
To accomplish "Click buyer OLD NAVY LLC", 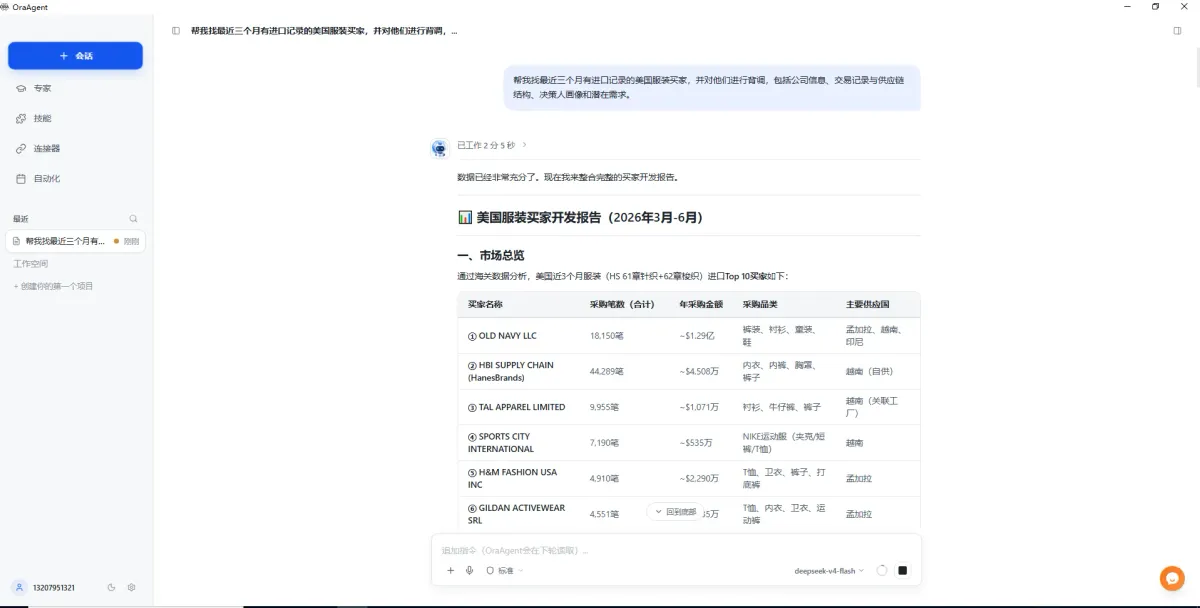I will (x=502, y=336).
